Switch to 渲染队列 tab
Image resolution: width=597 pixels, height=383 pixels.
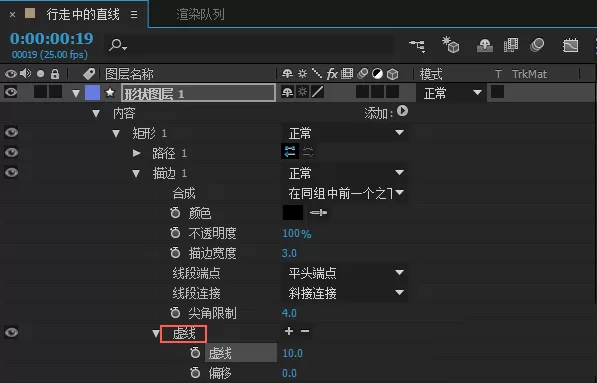[200, 14]
